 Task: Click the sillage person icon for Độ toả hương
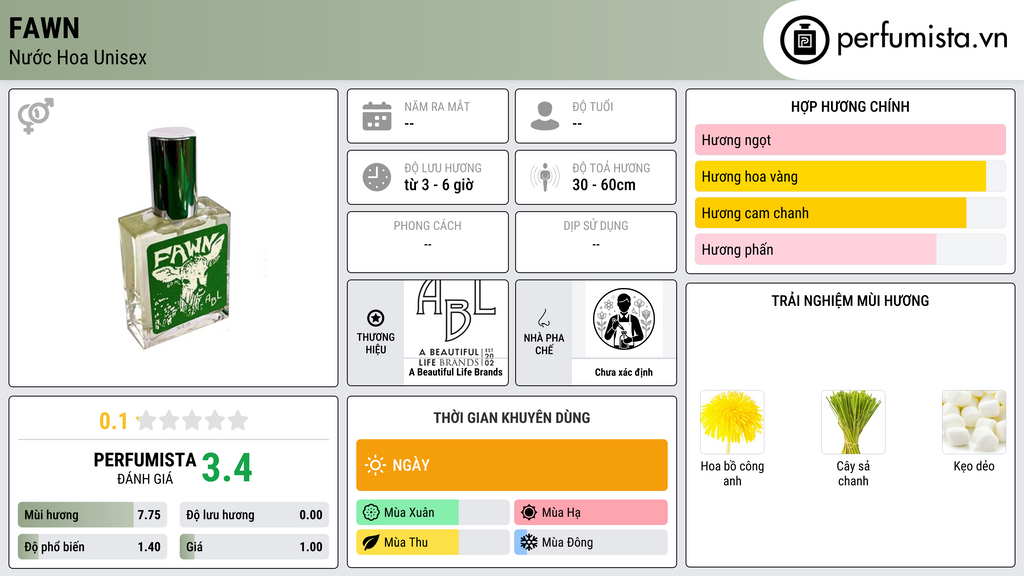[545, 177]
